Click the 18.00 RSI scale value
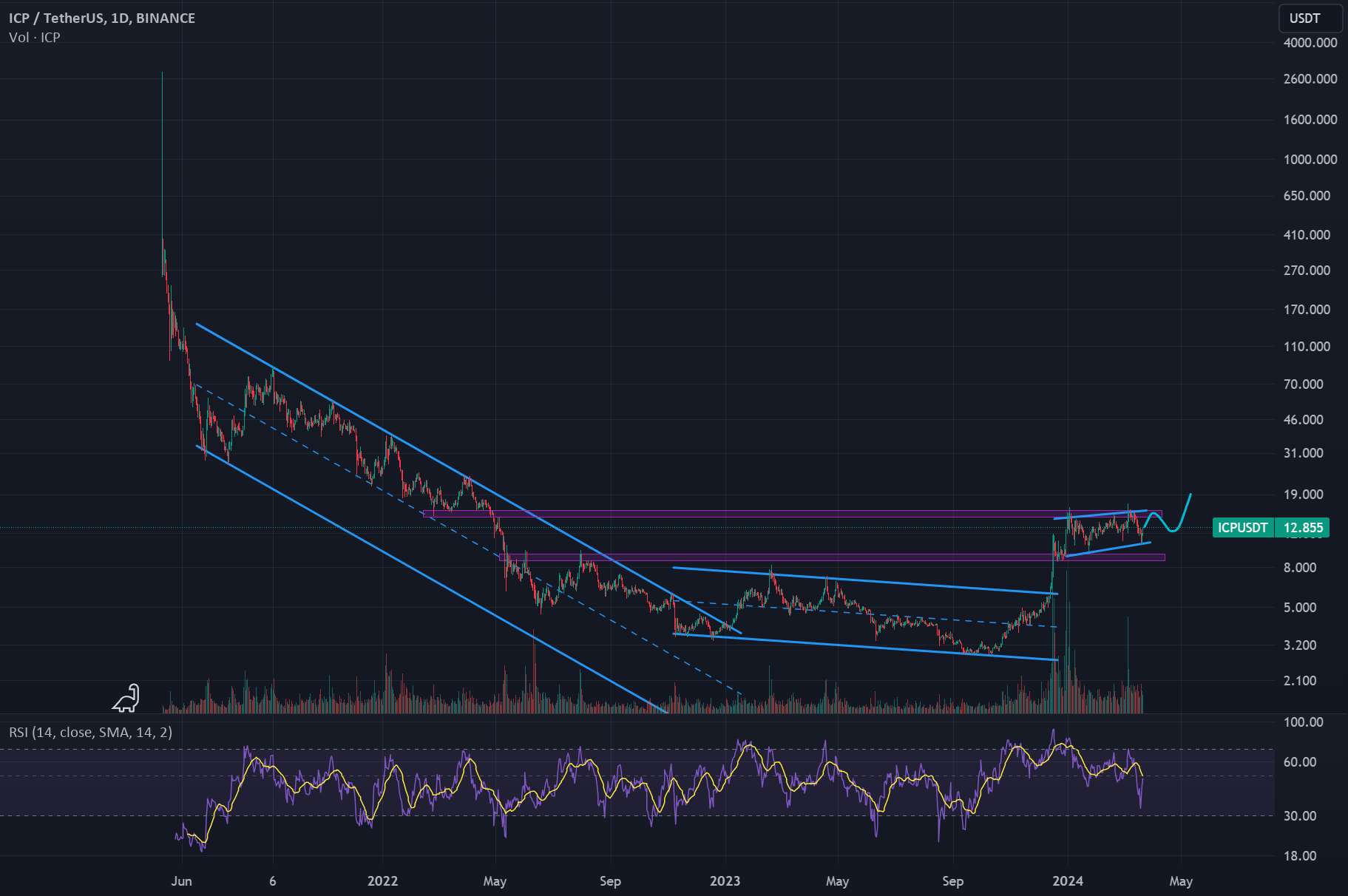1348x896 pixels. point(1300,856)
